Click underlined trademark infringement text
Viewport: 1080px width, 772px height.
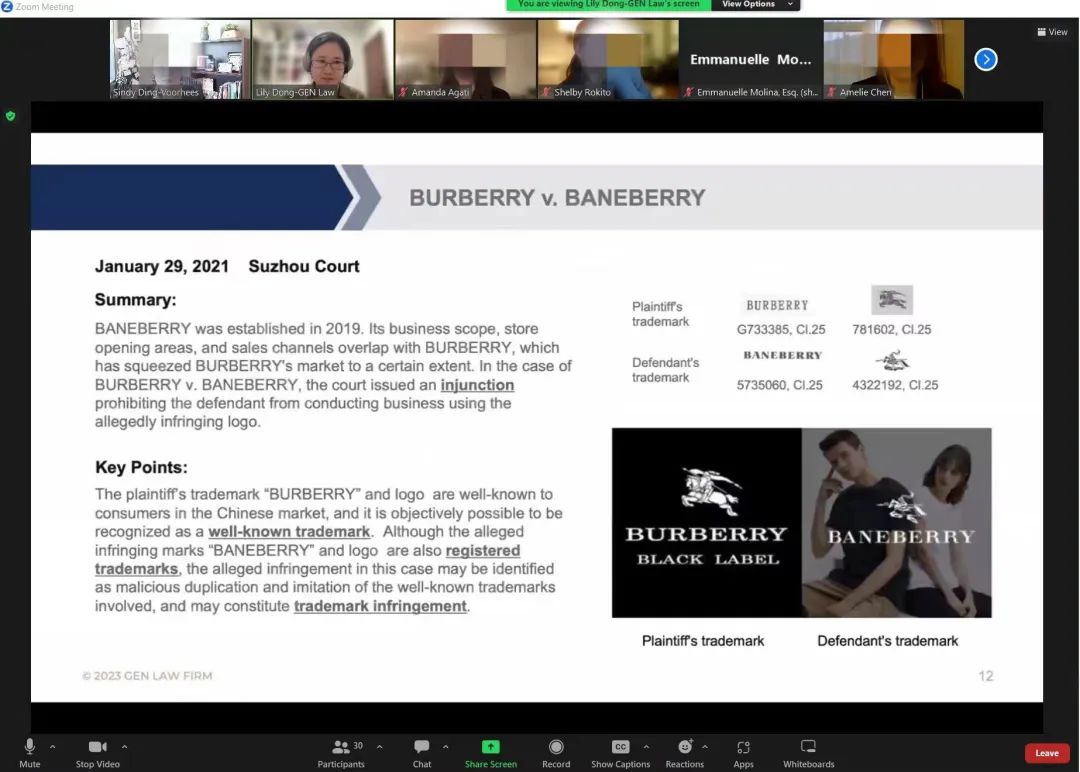click(380, 606)
